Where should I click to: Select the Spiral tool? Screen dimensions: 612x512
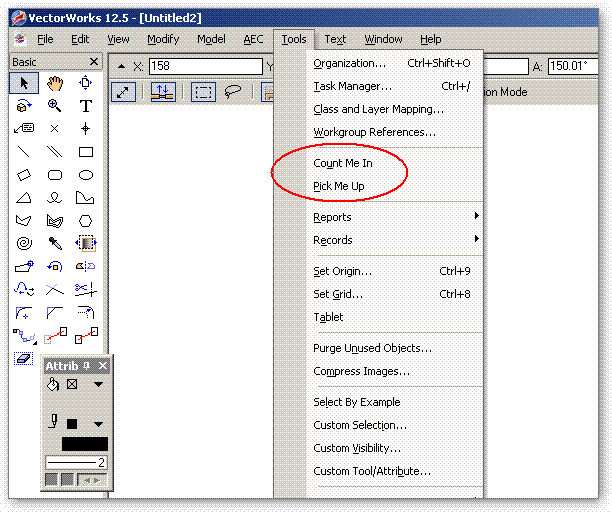[x=24, y=244]
